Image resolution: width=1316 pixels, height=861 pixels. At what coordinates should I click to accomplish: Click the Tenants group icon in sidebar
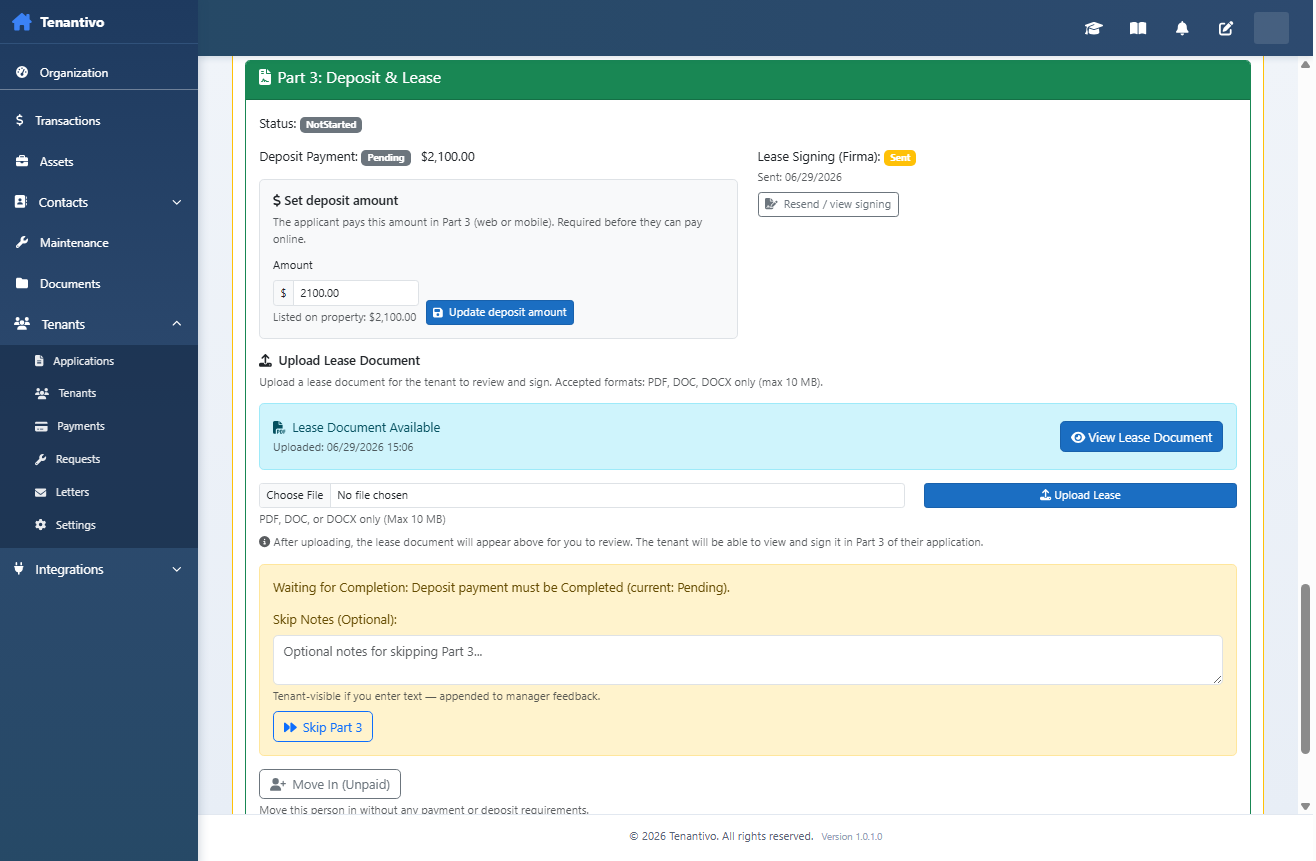tap(22, 324)
